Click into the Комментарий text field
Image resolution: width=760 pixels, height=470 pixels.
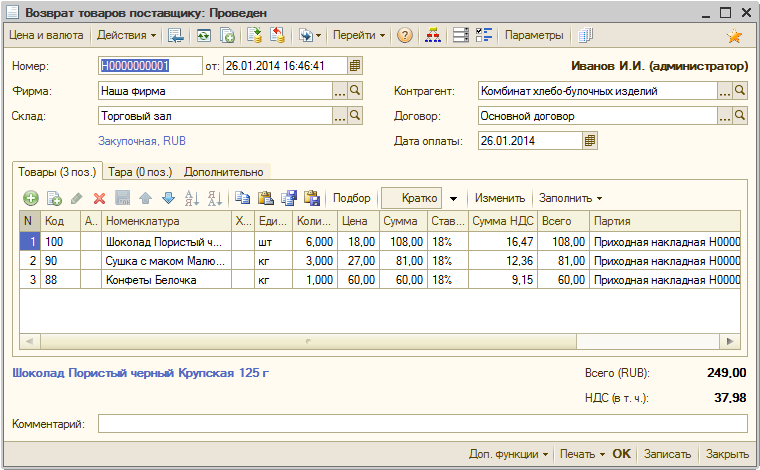(x=422, y=424)
